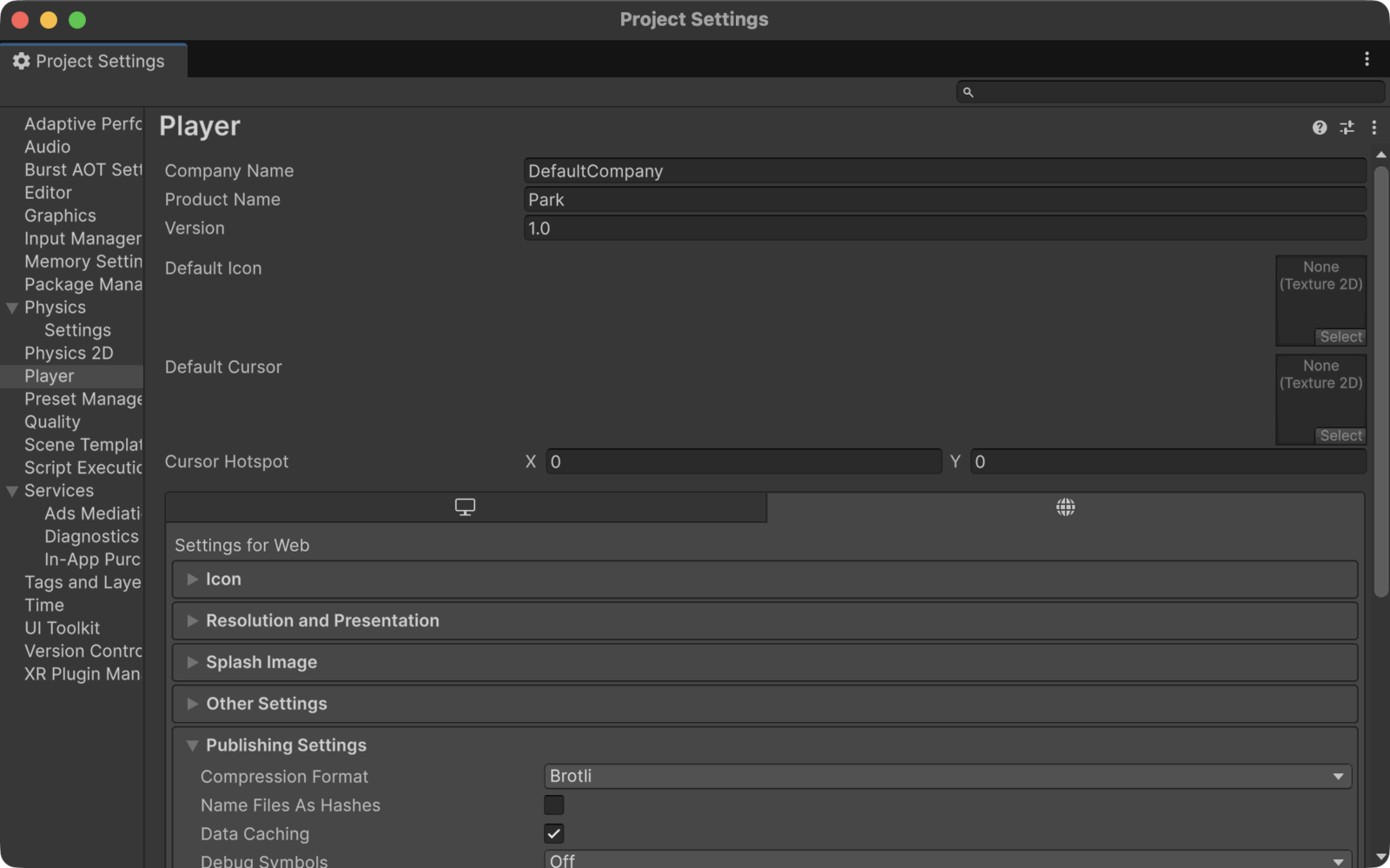Screen dimensions: 1390x868
Task: Expand the Other Settings section
Action: (x=764, y=704)
